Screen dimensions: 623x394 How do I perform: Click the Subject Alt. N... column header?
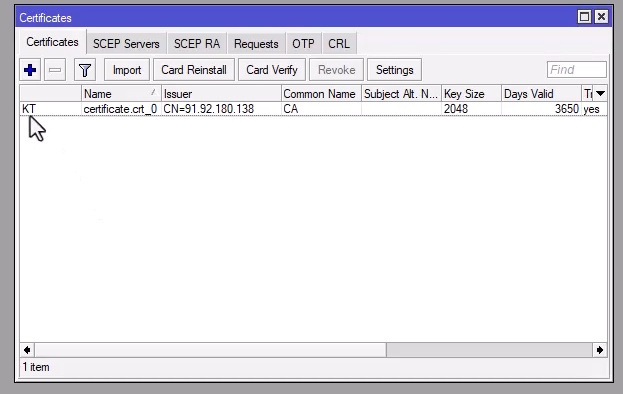(401, 94)
